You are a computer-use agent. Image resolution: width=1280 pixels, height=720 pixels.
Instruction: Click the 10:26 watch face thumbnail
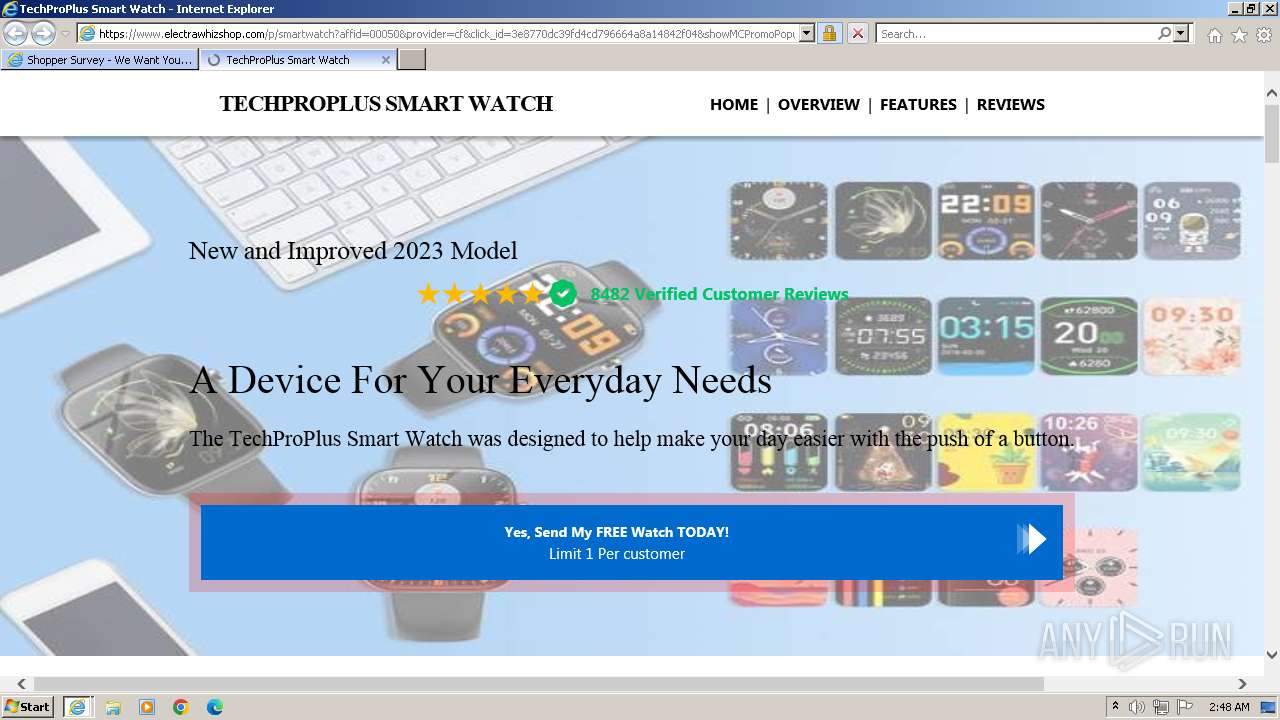click(x=1089, y=452)
